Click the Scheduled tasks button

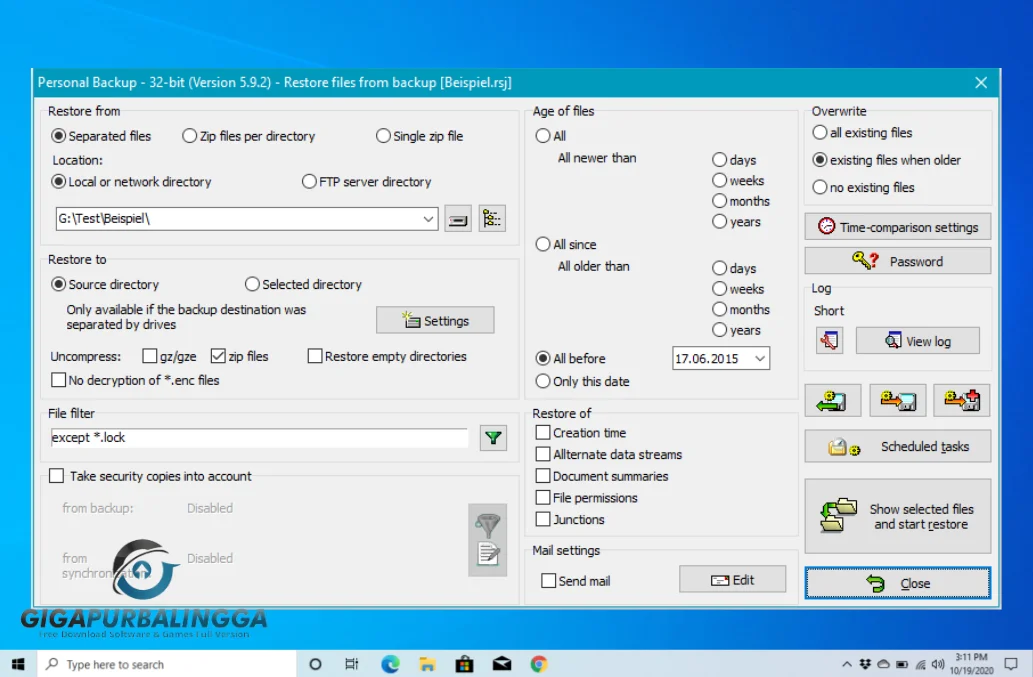click(897, 446)
